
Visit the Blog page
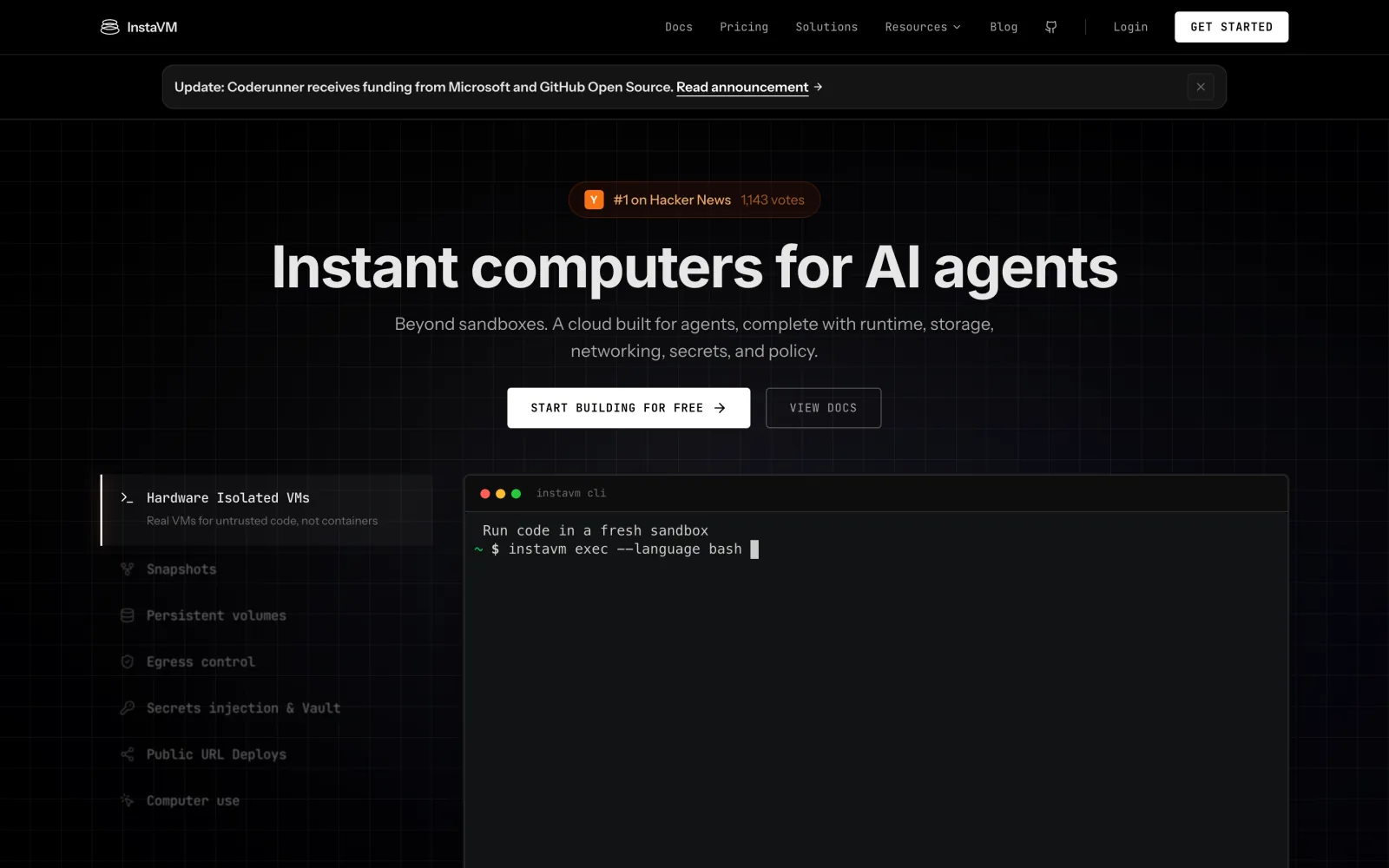pos(1004,27)
